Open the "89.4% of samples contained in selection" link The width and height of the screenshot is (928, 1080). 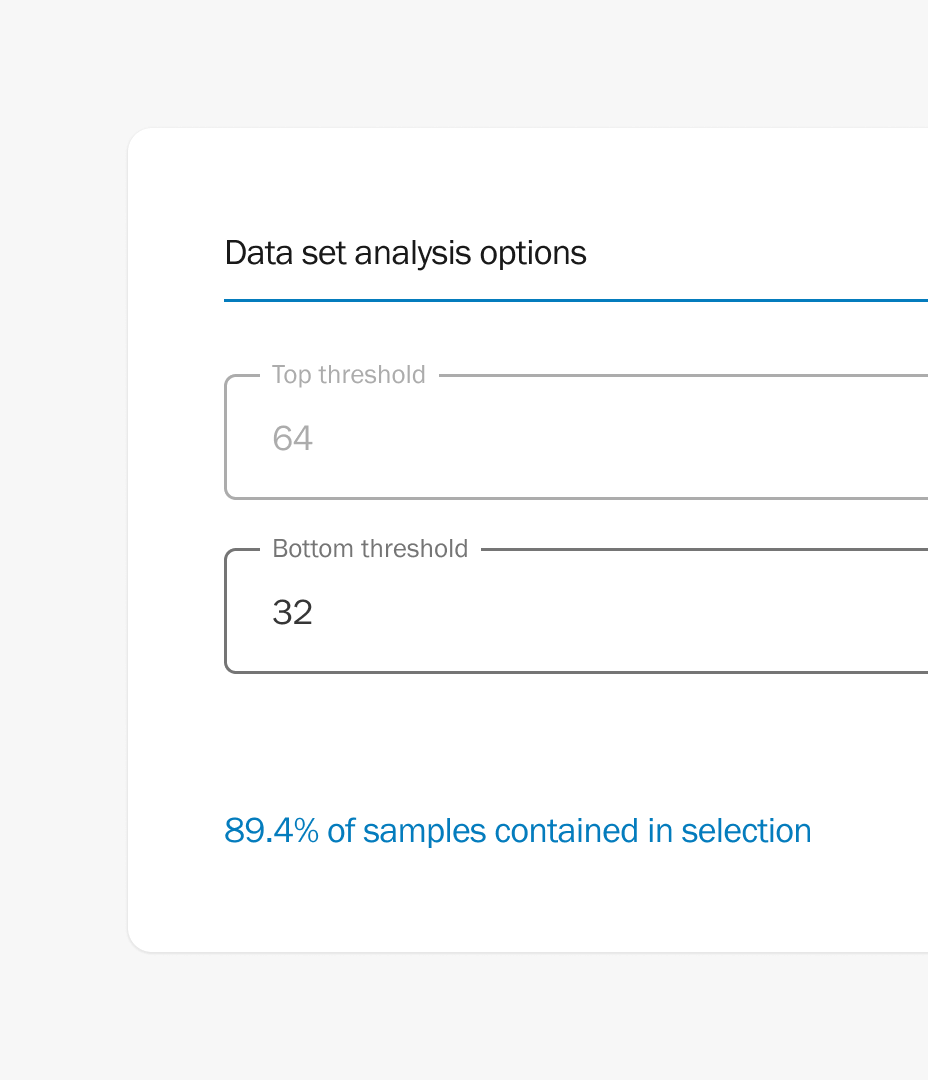point(517,831)
